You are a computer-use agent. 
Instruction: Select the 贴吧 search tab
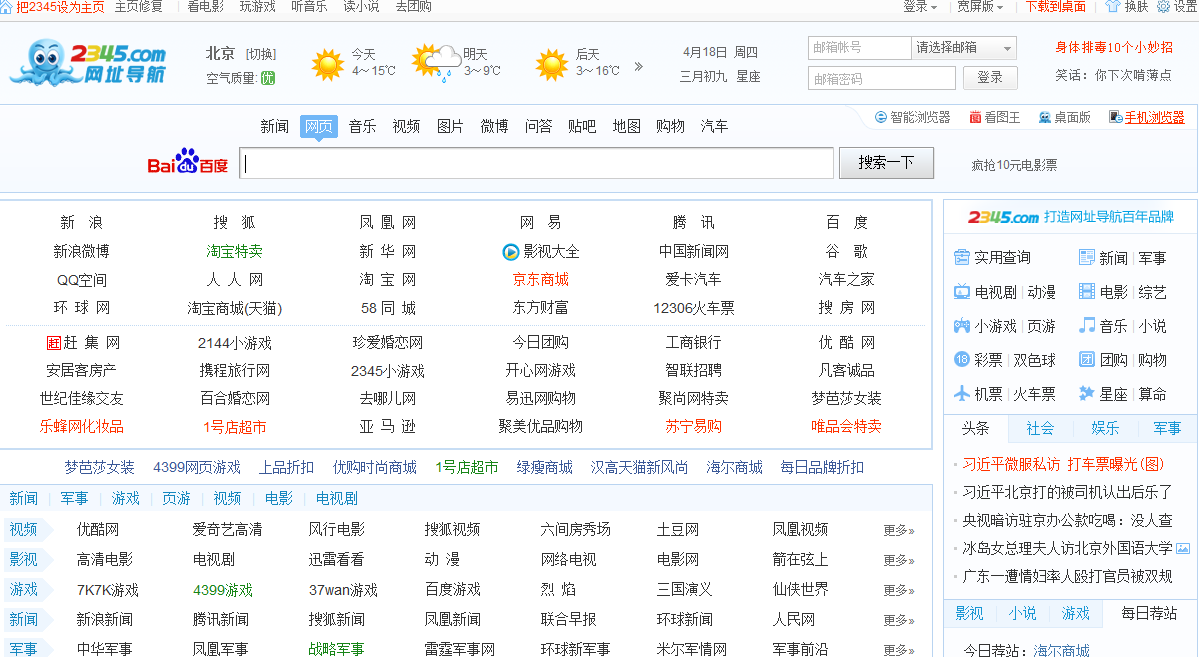582,126
